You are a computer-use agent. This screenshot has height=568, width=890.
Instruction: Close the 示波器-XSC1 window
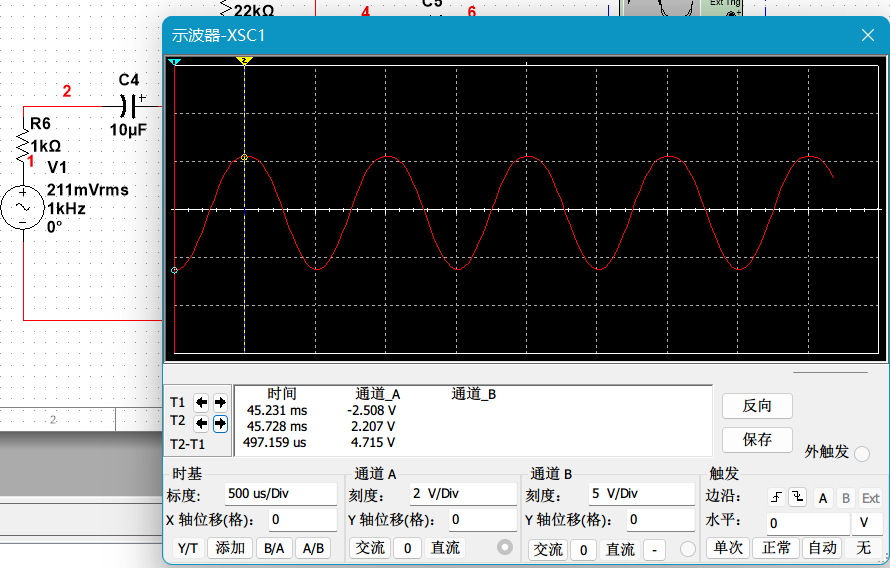(867, 35)
